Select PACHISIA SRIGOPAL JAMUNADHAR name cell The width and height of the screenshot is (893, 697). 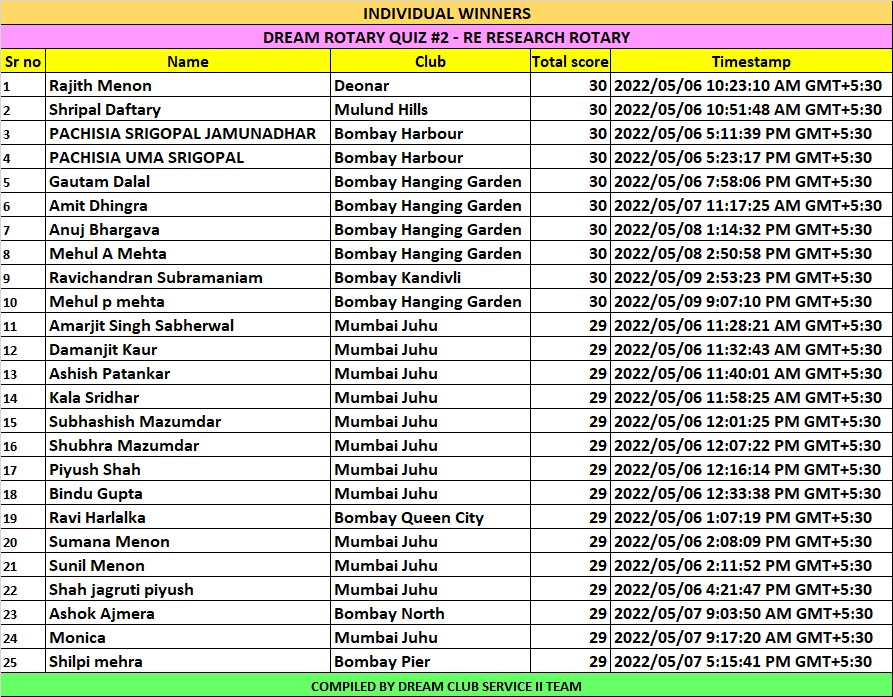(x=188, y=133)
